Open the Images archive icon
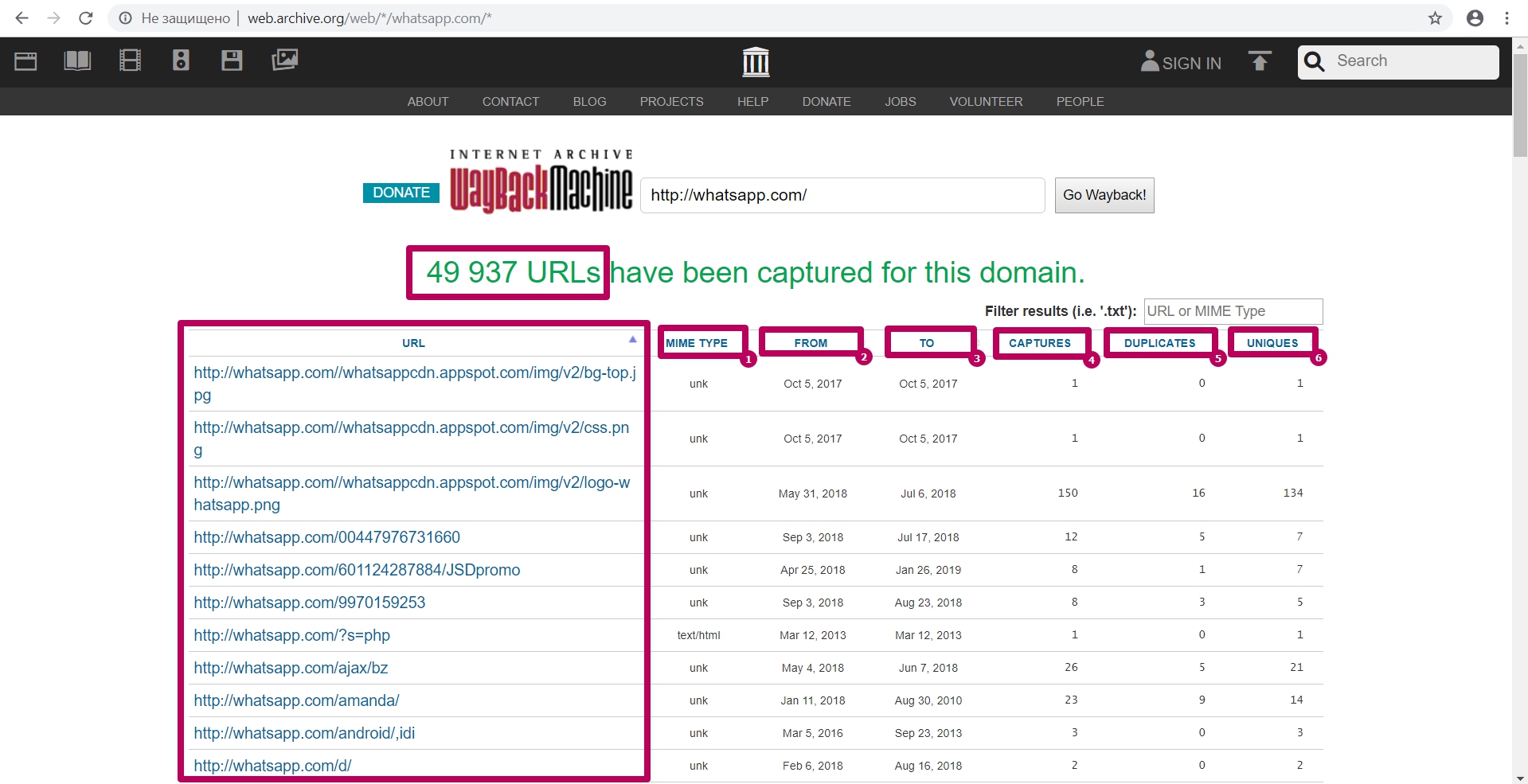 click(284, 60)
